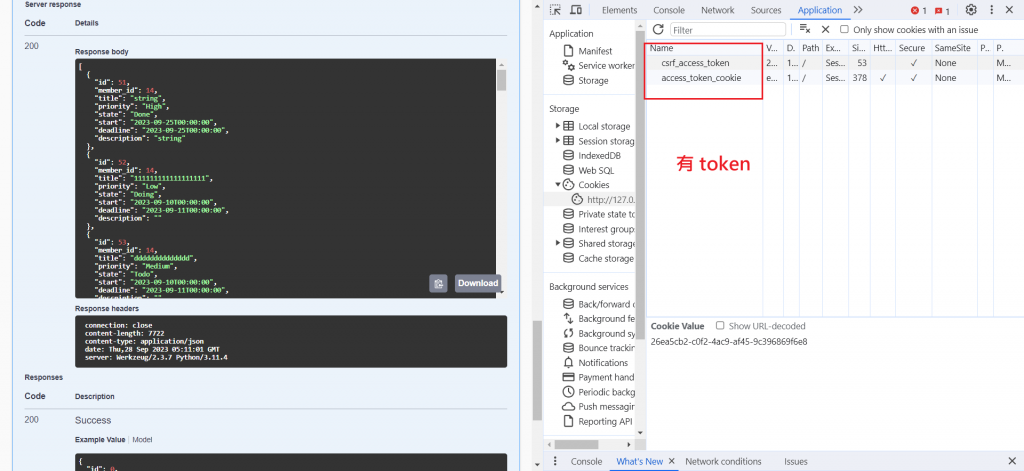Open DevTools settings gear

971,10
